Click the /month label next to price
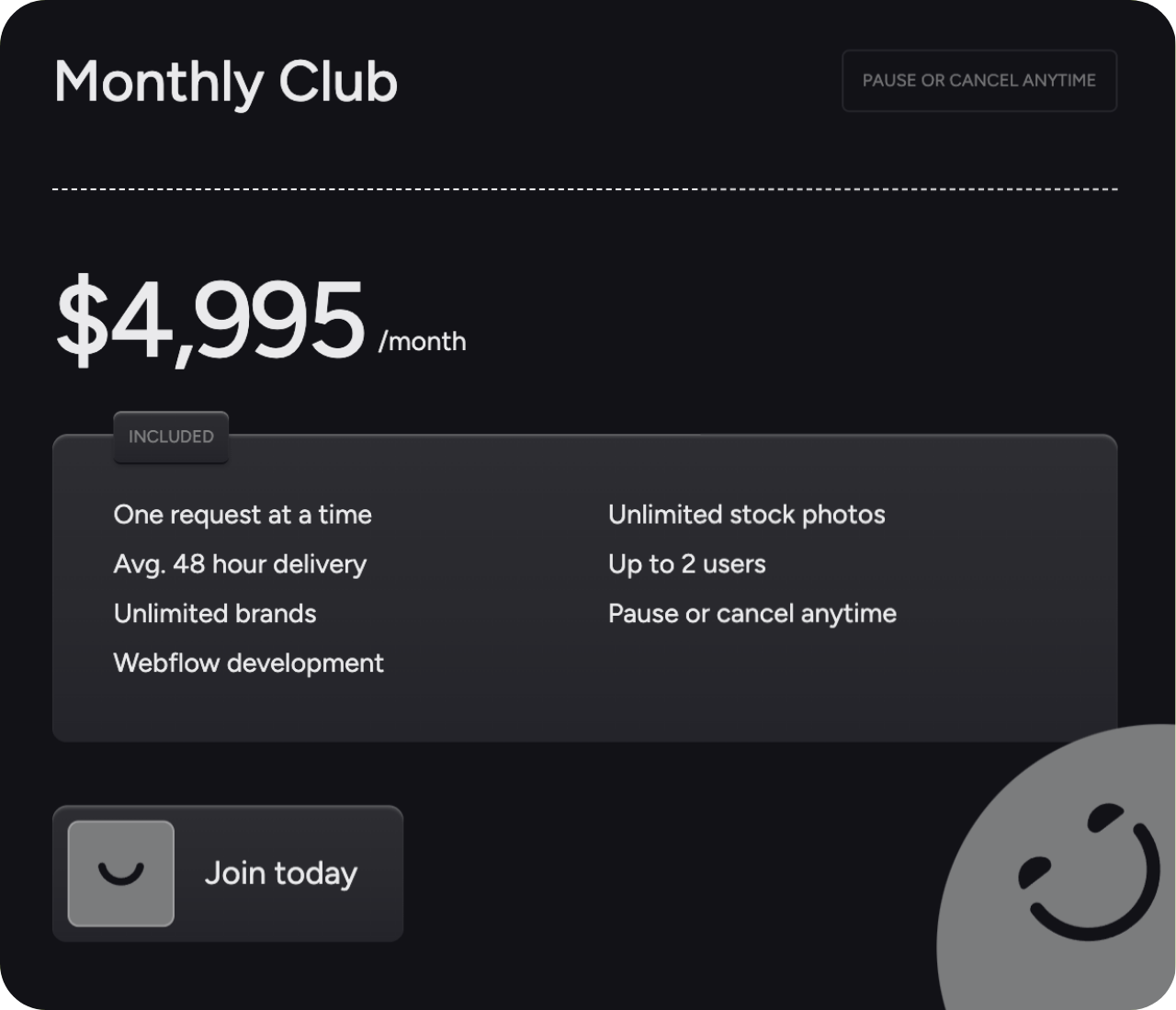 click(423, 342)
